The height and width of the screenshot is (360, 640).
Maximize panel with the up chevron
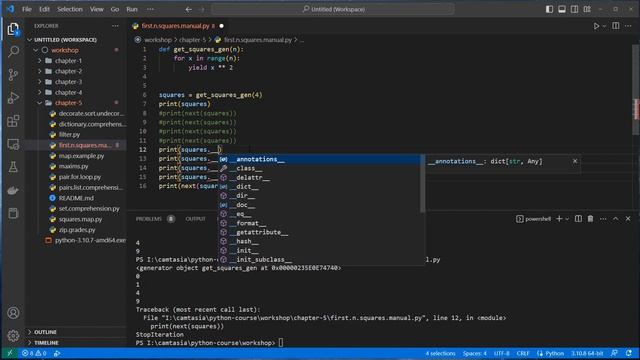coord(616,219)
